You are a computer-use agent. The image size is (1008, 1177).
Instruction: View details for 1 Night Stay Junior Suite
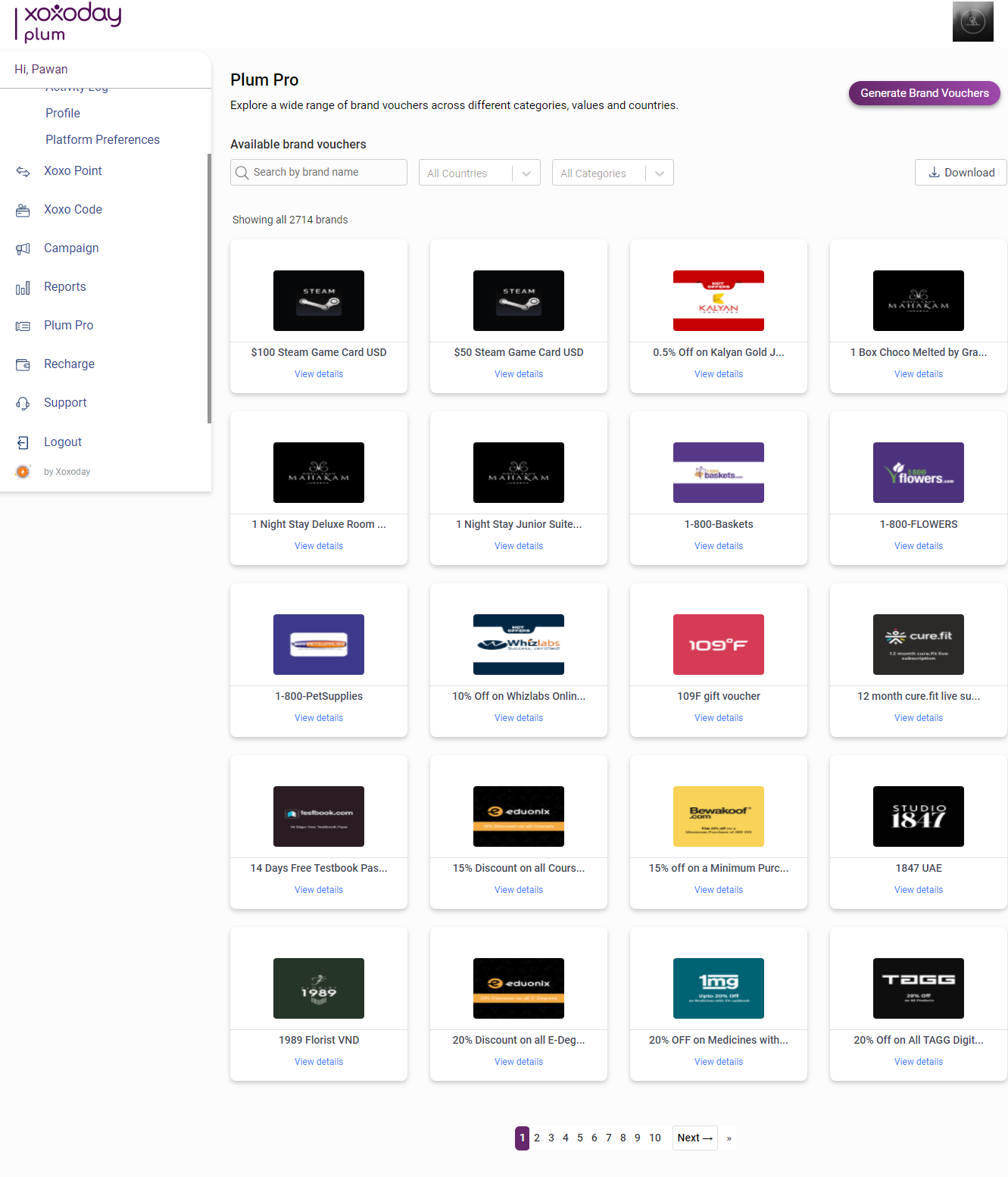519,546
